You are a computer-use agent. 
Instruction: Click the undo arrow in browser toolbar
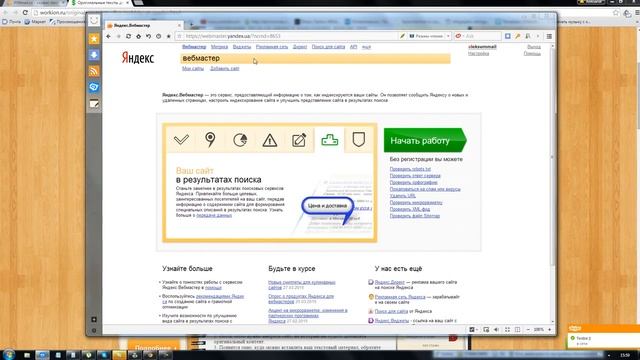[x=148, y=36]
